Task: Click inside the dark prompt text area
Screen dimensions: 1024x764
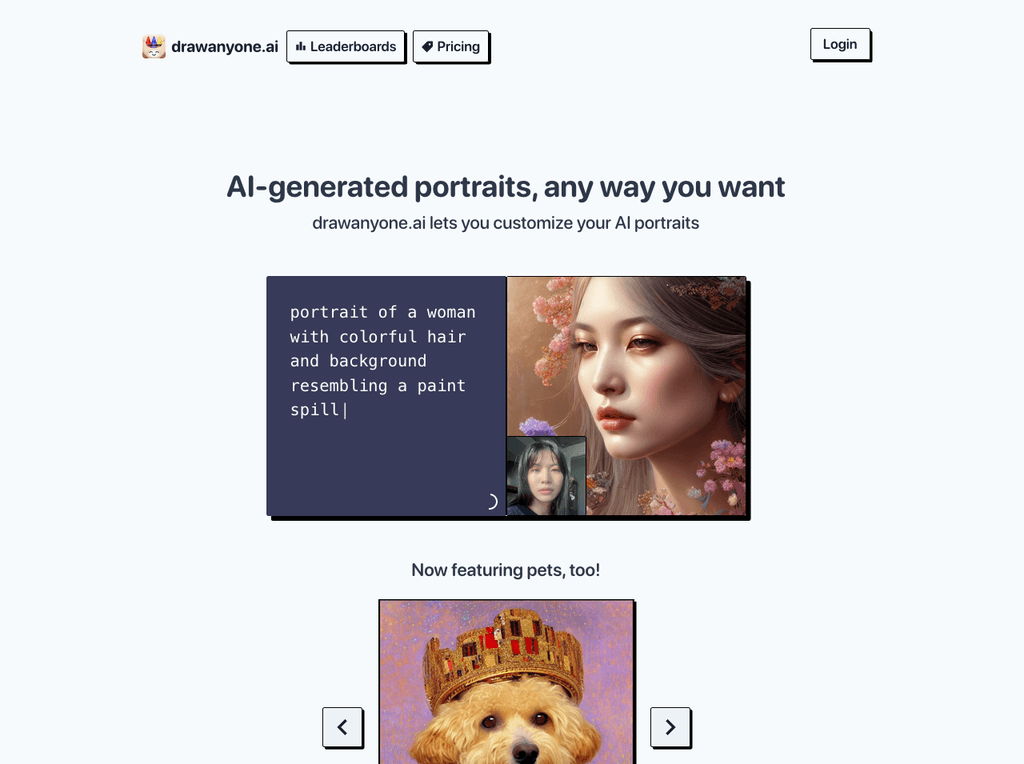Action: point(387,396)
